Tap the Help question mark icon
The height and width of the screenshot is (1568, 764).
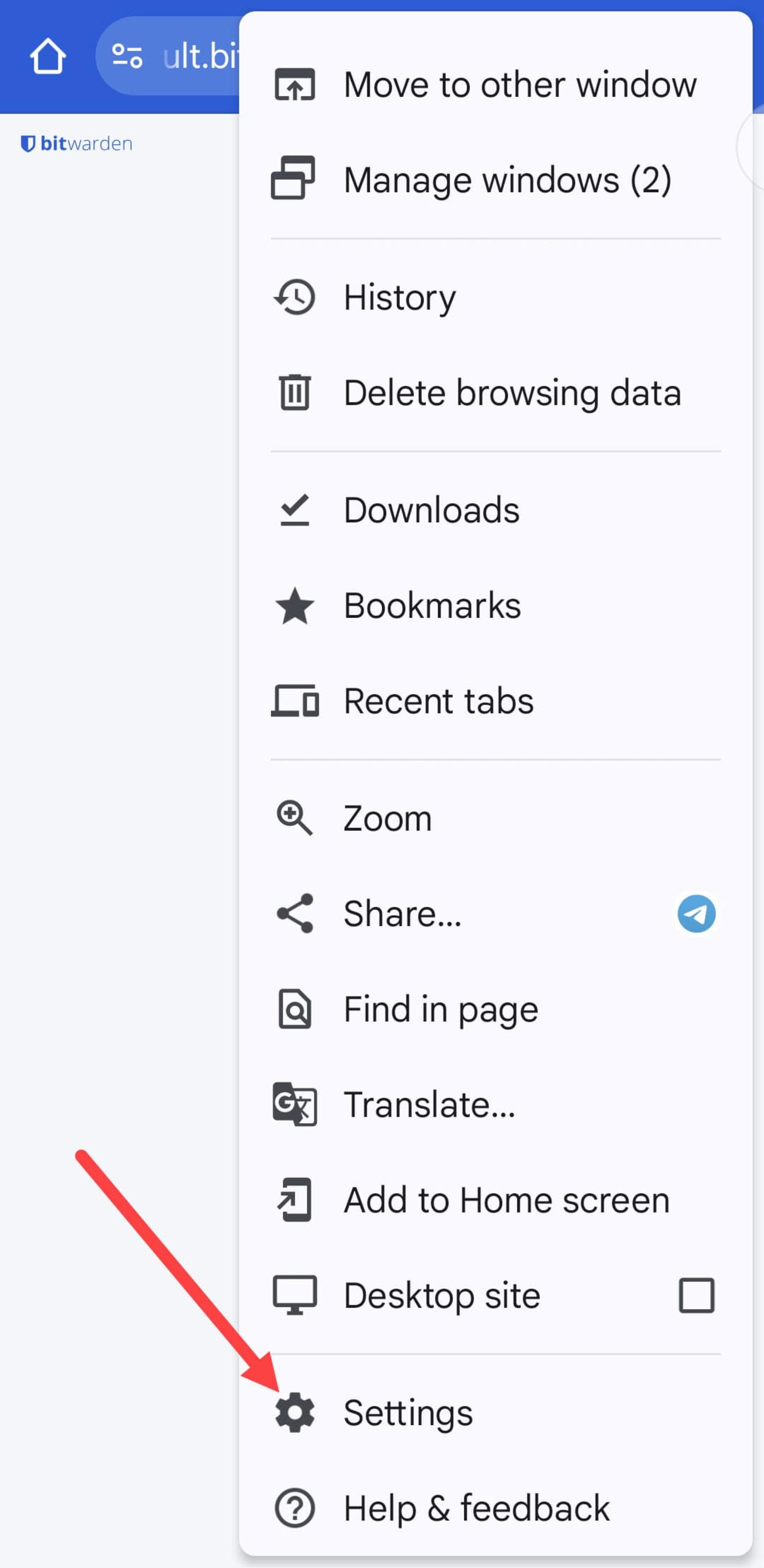click(294, 1508)
